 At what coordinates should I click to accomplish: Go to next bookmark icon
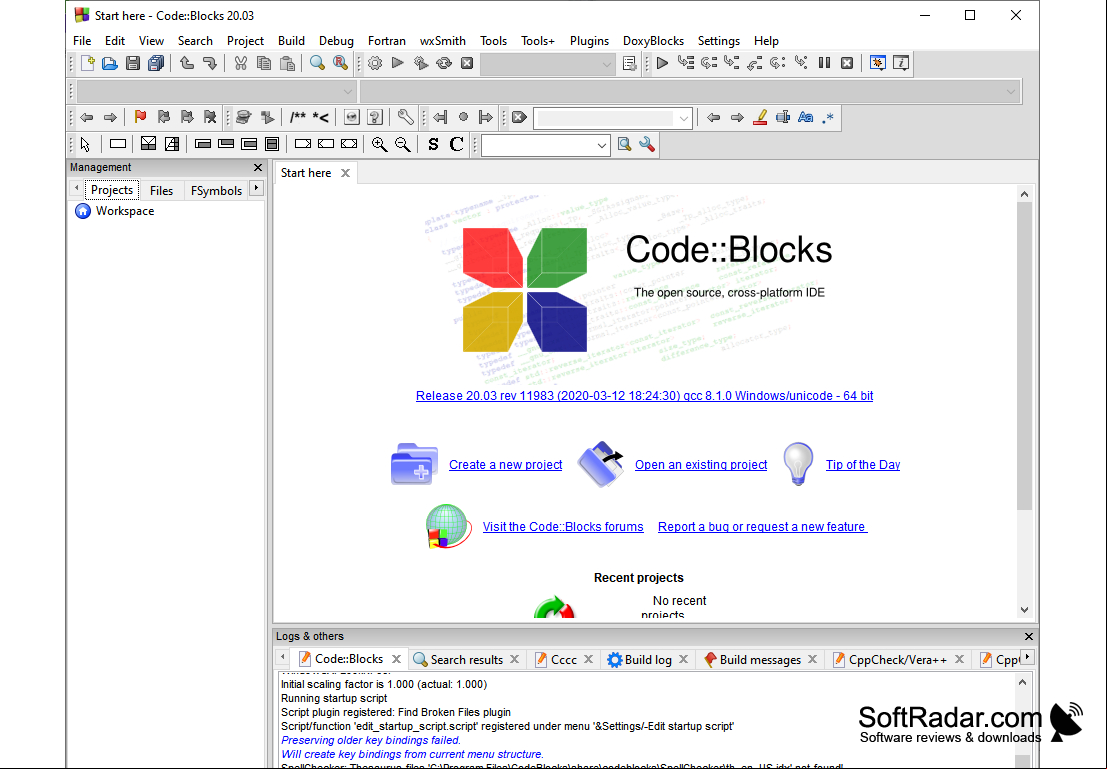[x=187, y=117]
